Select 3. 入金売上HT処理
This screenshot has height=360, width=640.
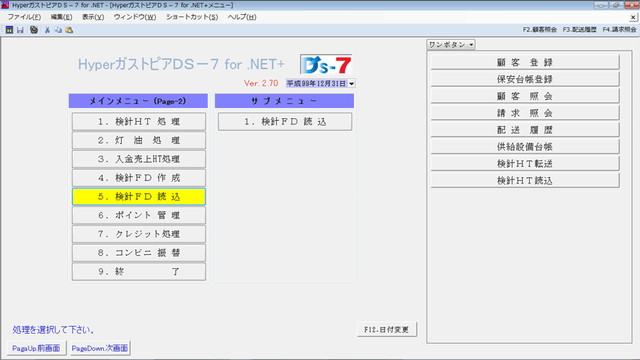[x=139, y=159]
